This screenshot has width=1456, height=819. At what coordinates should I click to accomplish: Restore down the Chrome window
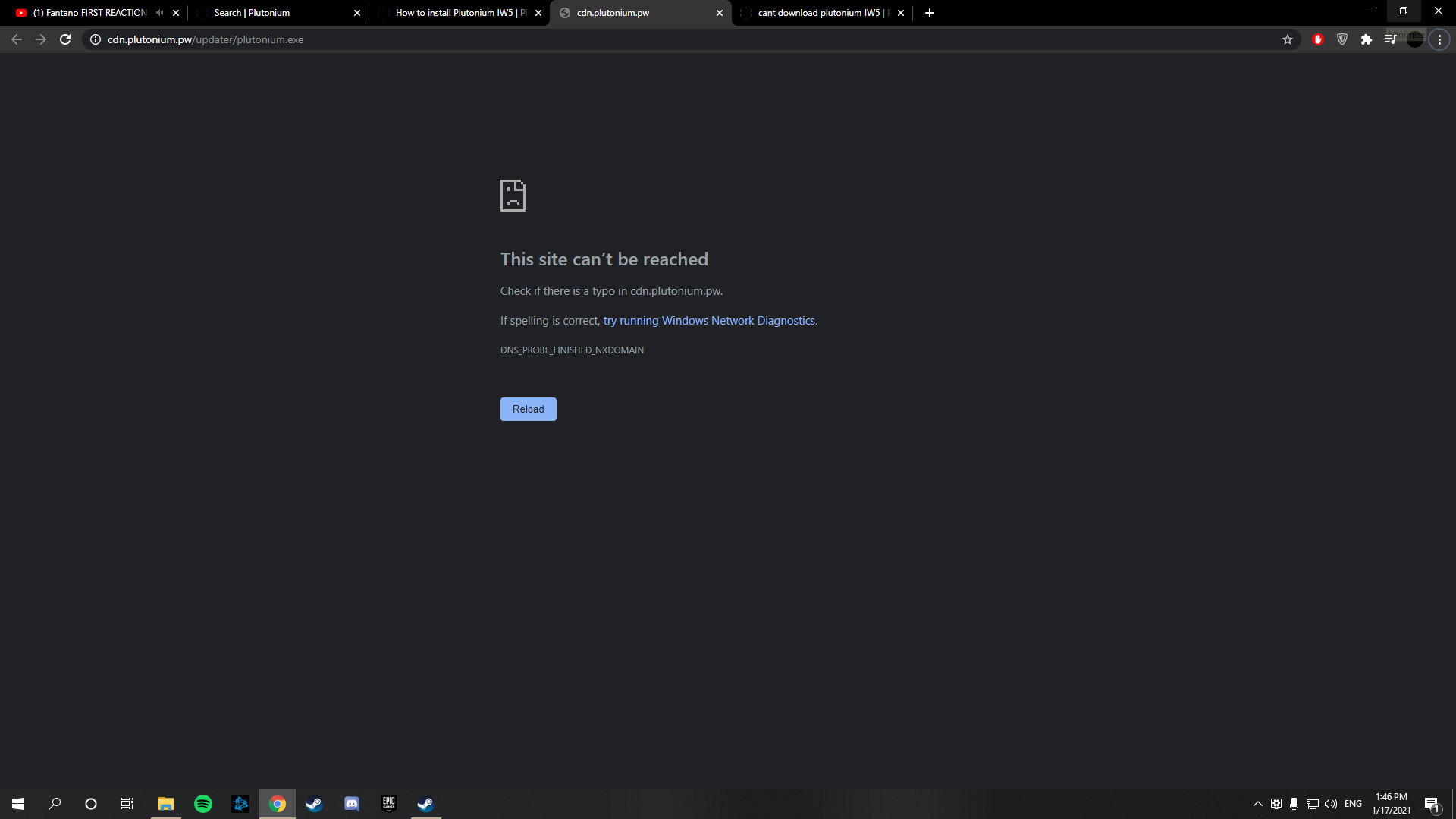(1404, 11)
